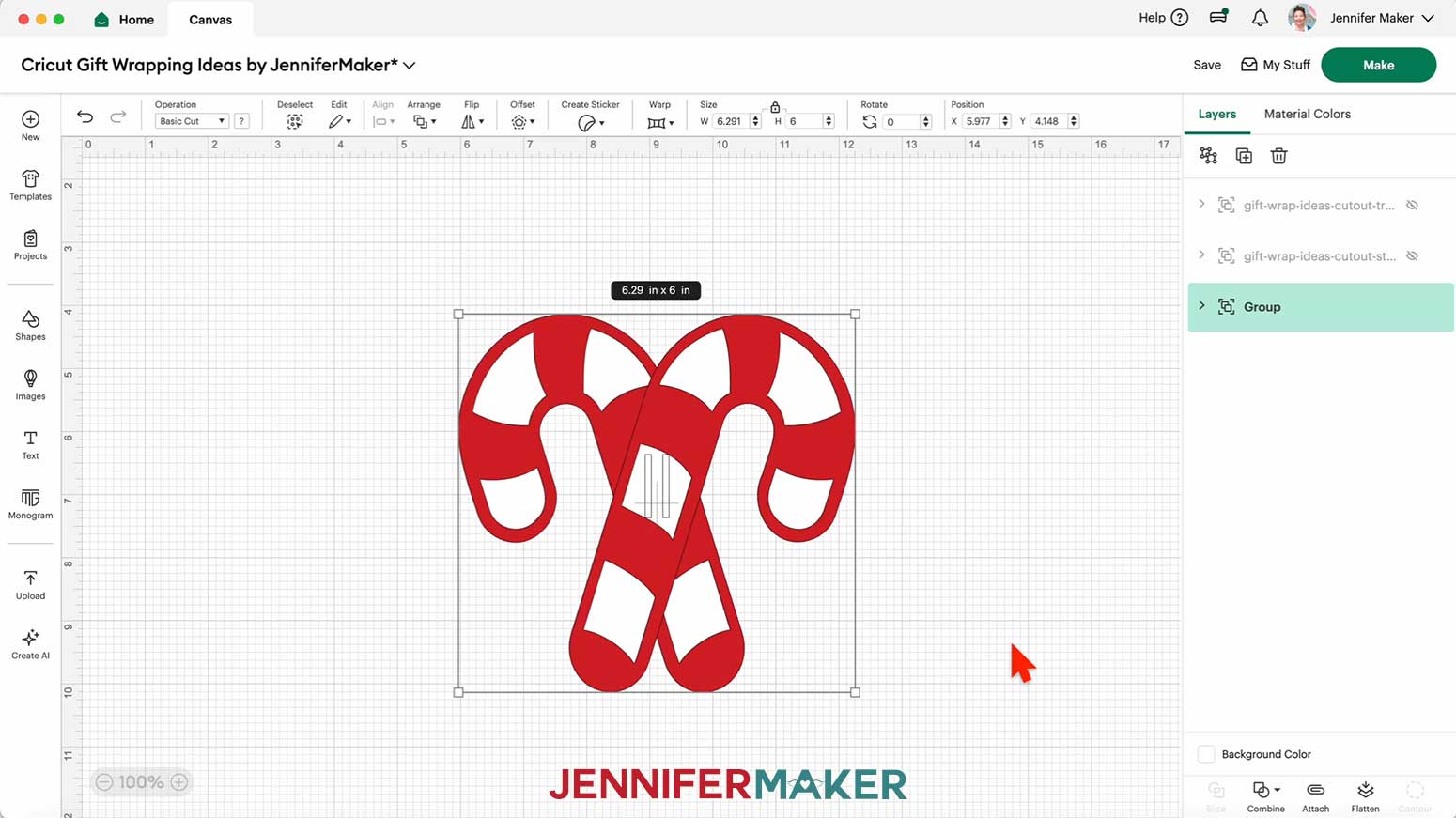The image size is (1456, 818).
Task: Expand the gift-wrap-ideas-cutout-st layer
Action: tap(1201, 255)
